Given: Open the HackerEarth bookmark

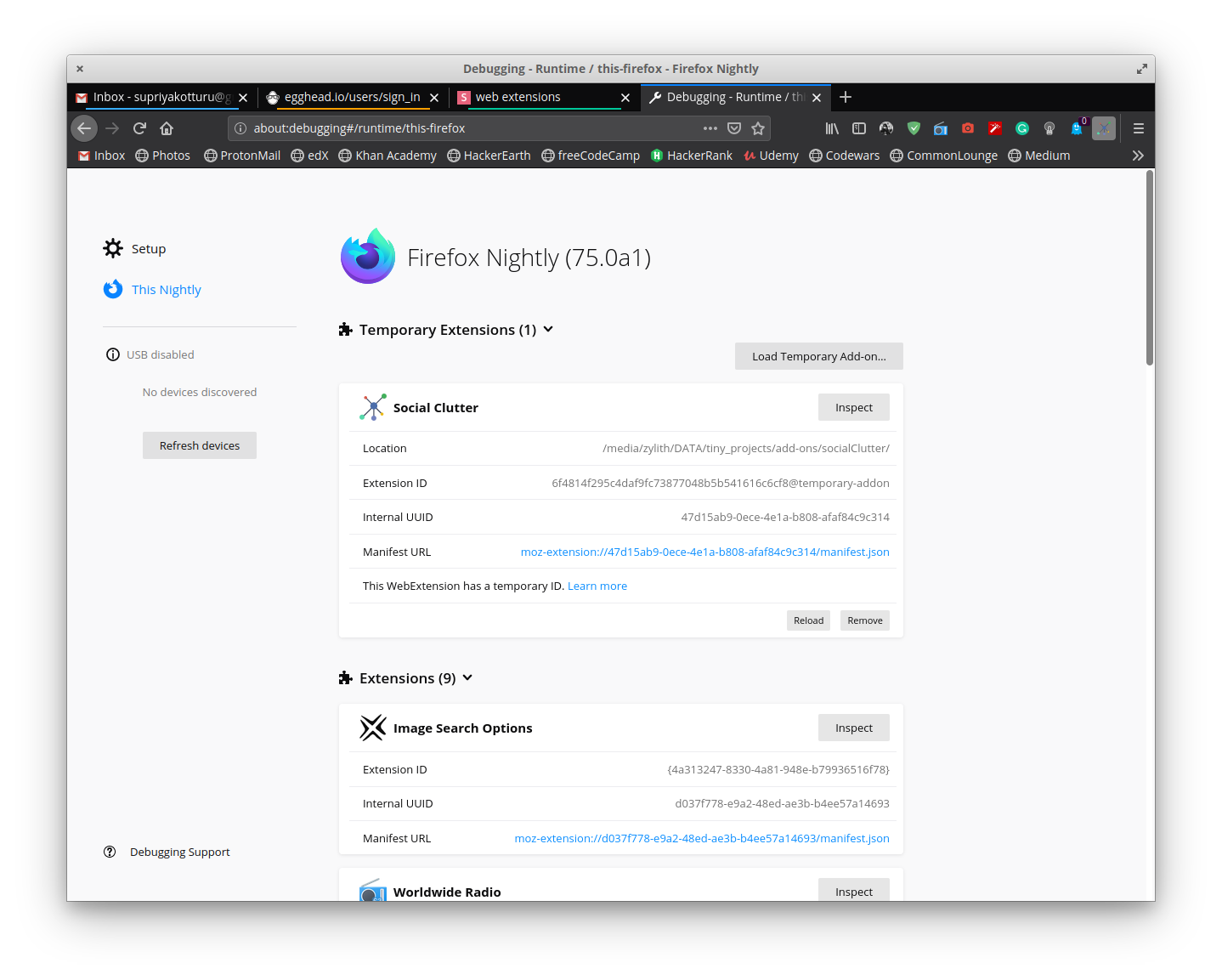Looking at the screenshot, I should (489, 156).
